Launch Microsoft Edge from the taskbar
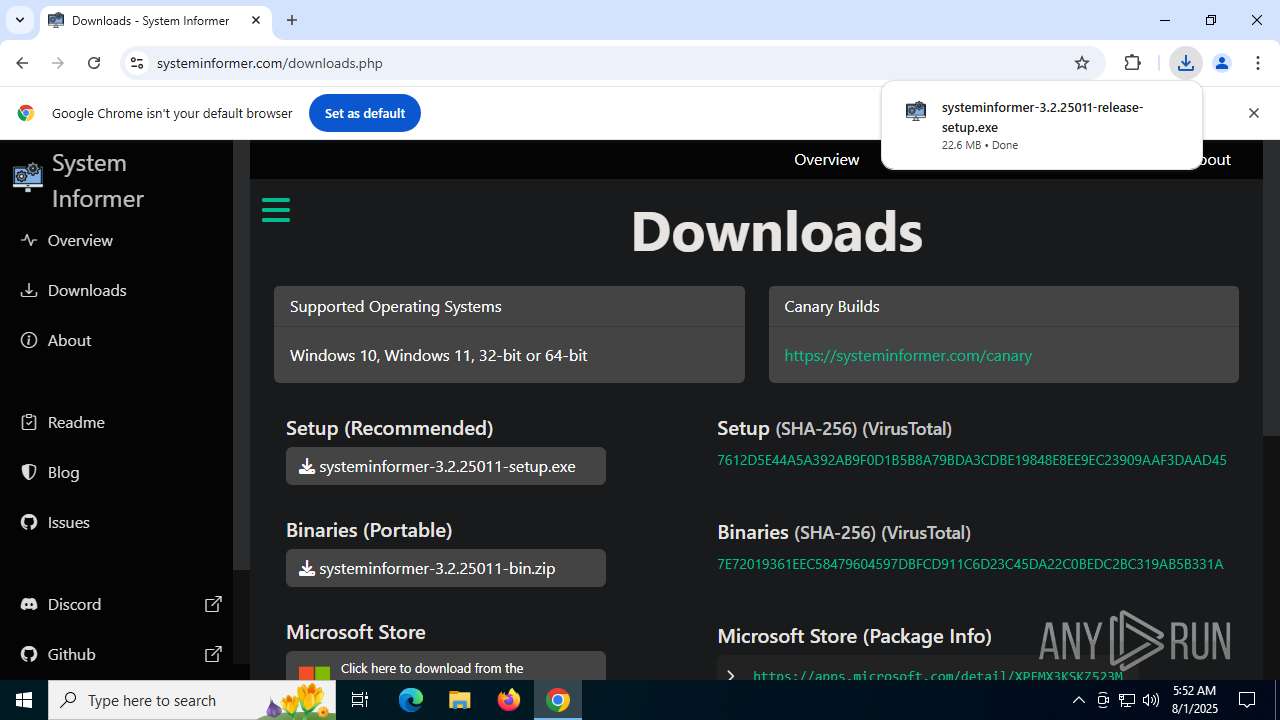This screenshot has height=720, width=1280. point(411,700)
